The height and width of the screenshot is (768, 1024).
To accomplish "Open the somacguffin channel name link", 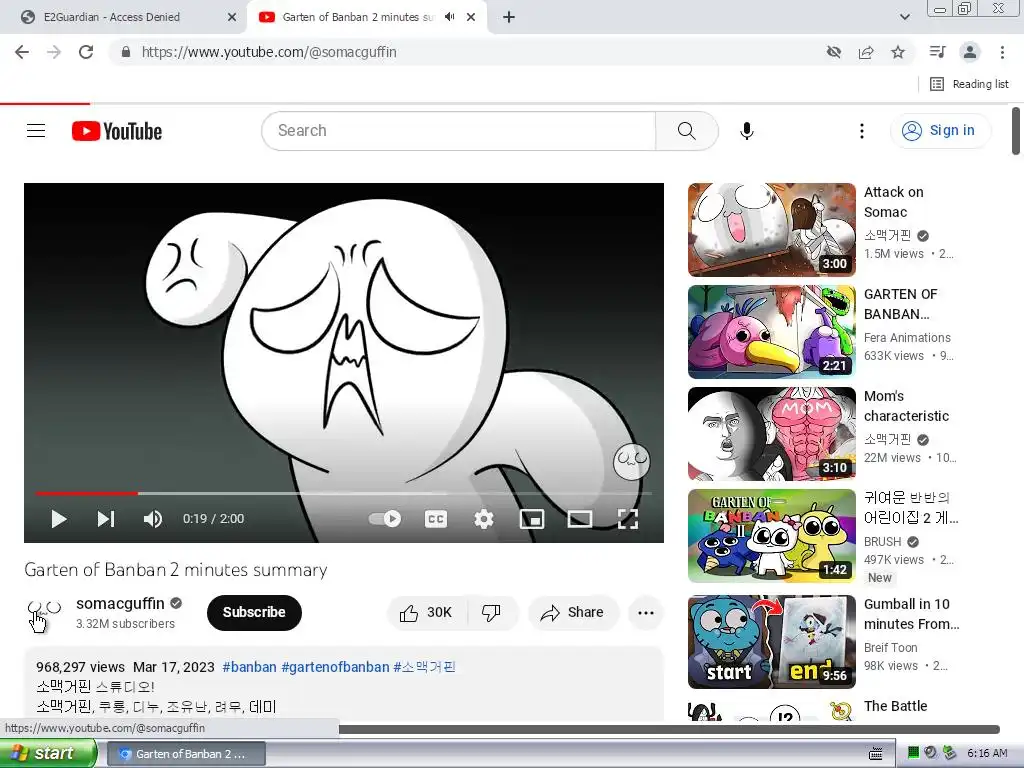I will click(x=120, y=603).
